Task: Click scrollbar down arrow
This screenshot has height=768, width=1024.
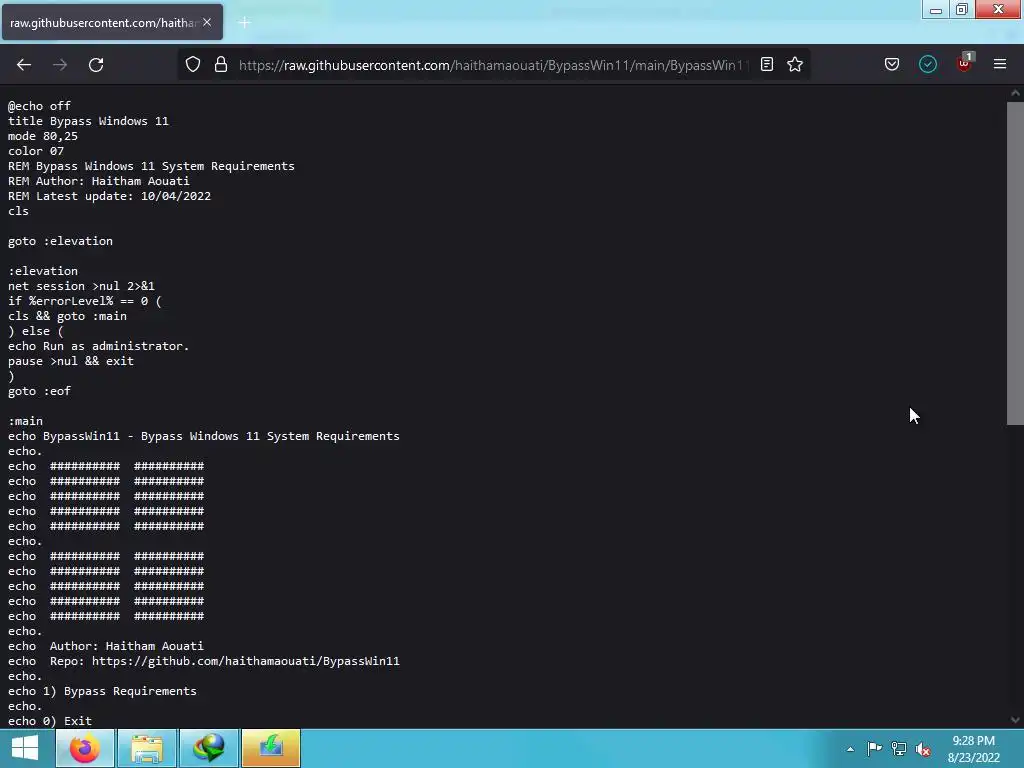Action: coord(1015,720)
